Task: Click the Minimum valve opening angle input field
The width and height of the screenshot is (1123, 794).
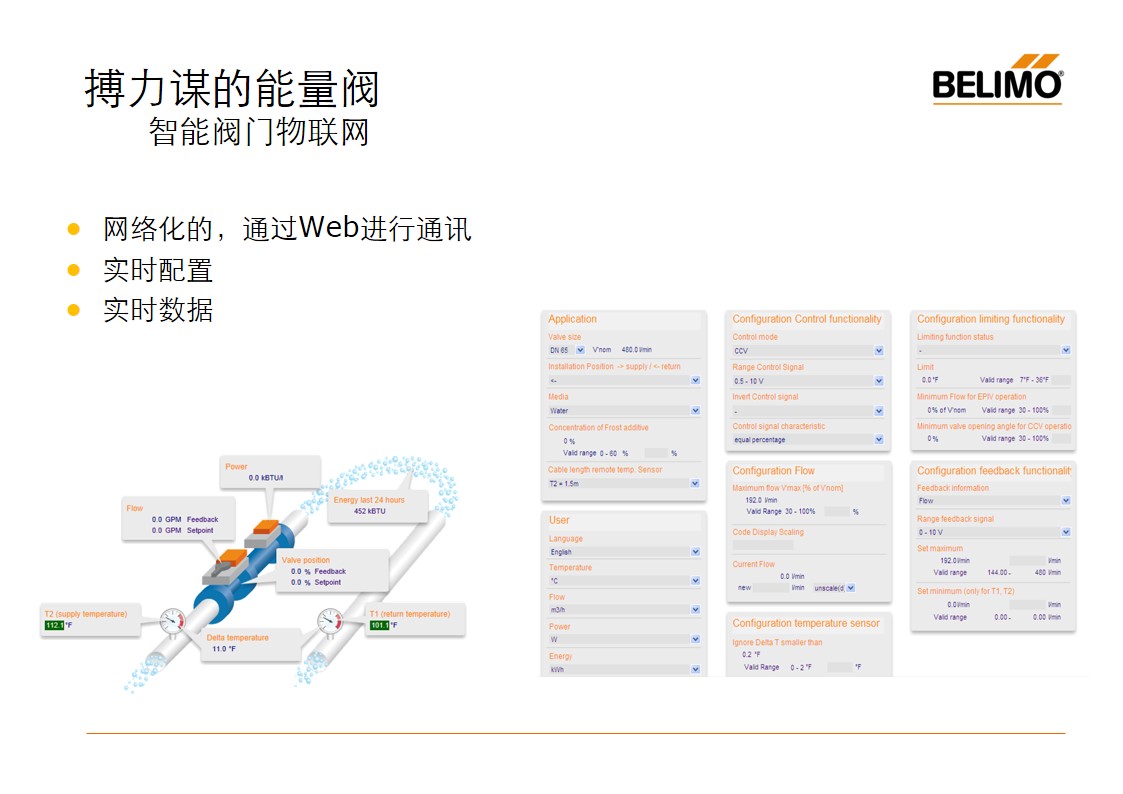Action: coord(1061,438)
